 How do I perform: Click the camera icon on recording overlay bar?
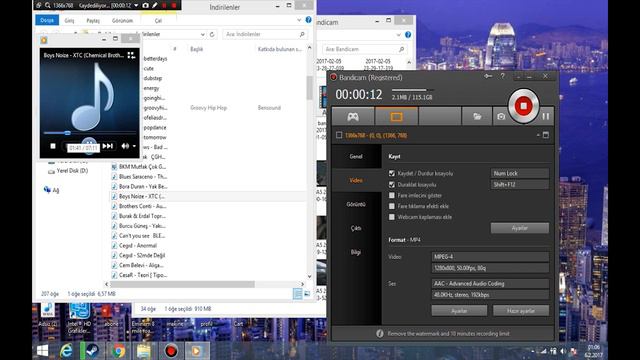pyautogui.click(x=145, y=5)
